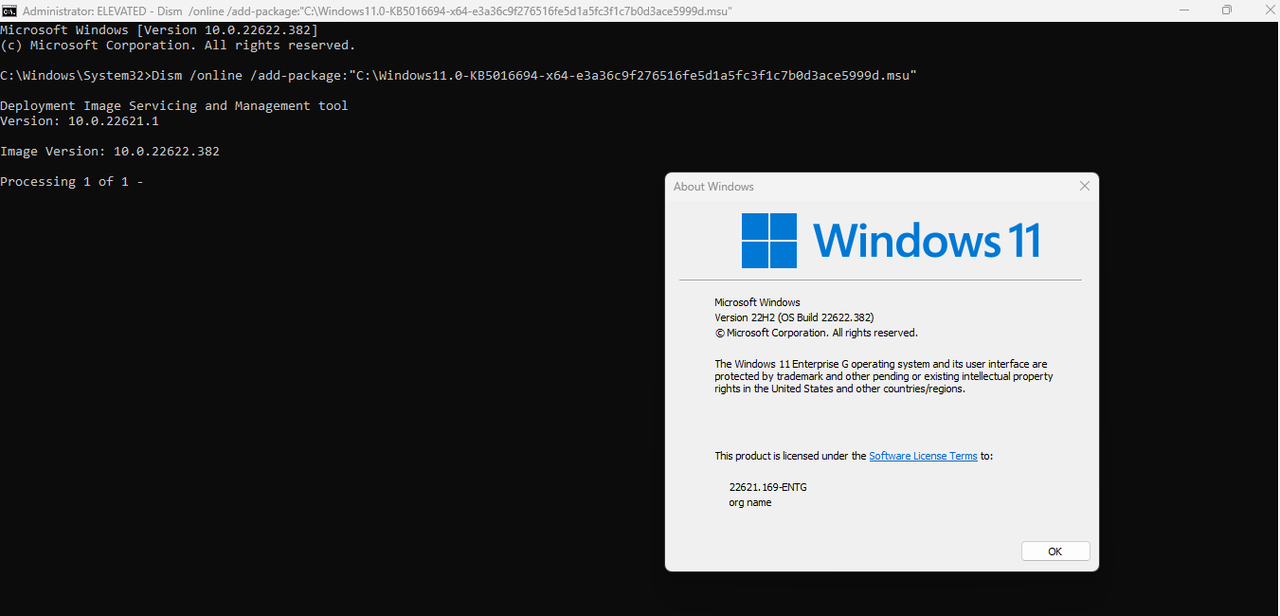
Task: Click the '© Microsoft Corporation. All rights reserved.' dialog text
Action: coord(816,333)
